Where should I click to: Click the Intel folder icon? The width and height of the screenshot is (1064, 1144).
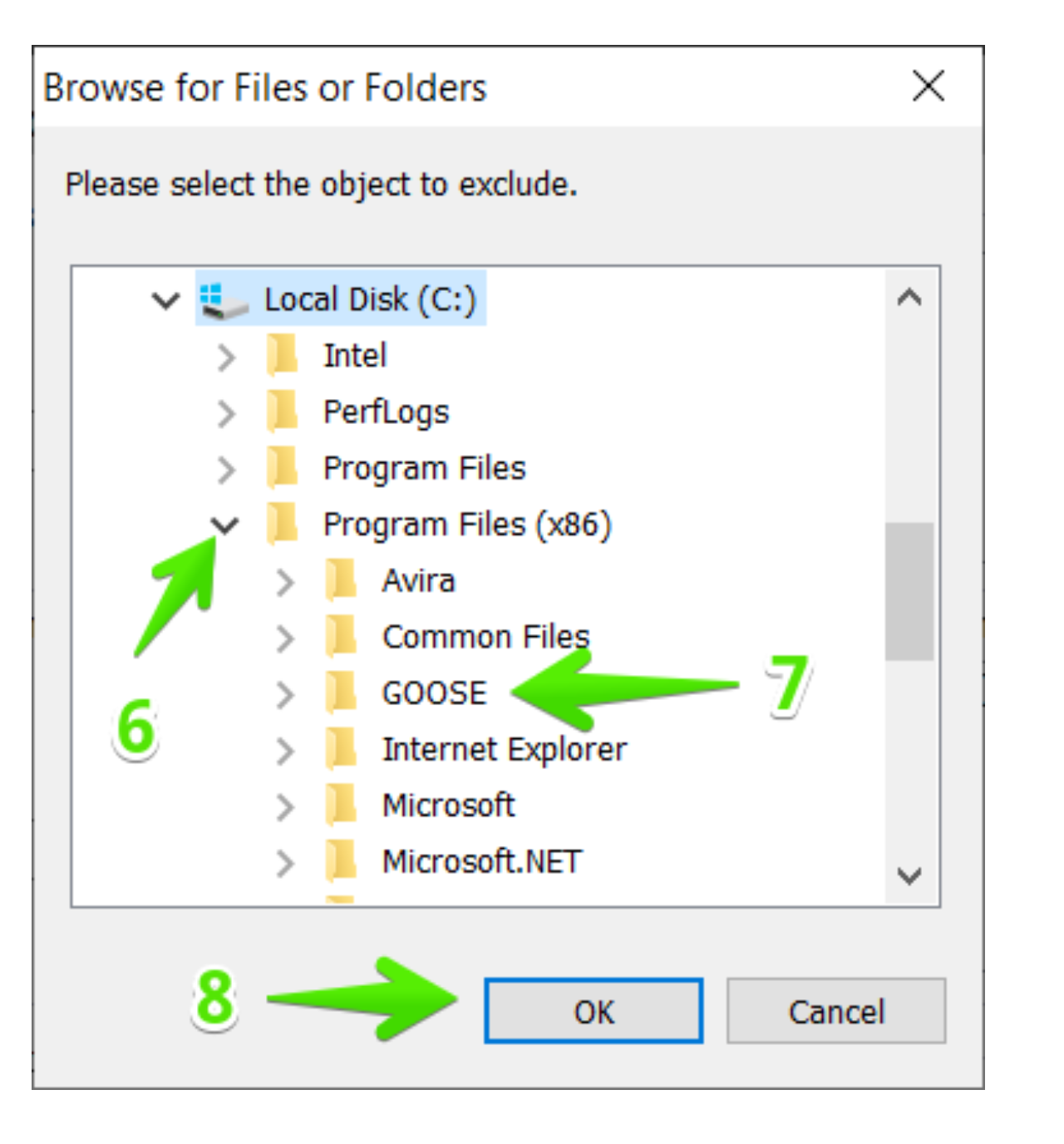283,355
